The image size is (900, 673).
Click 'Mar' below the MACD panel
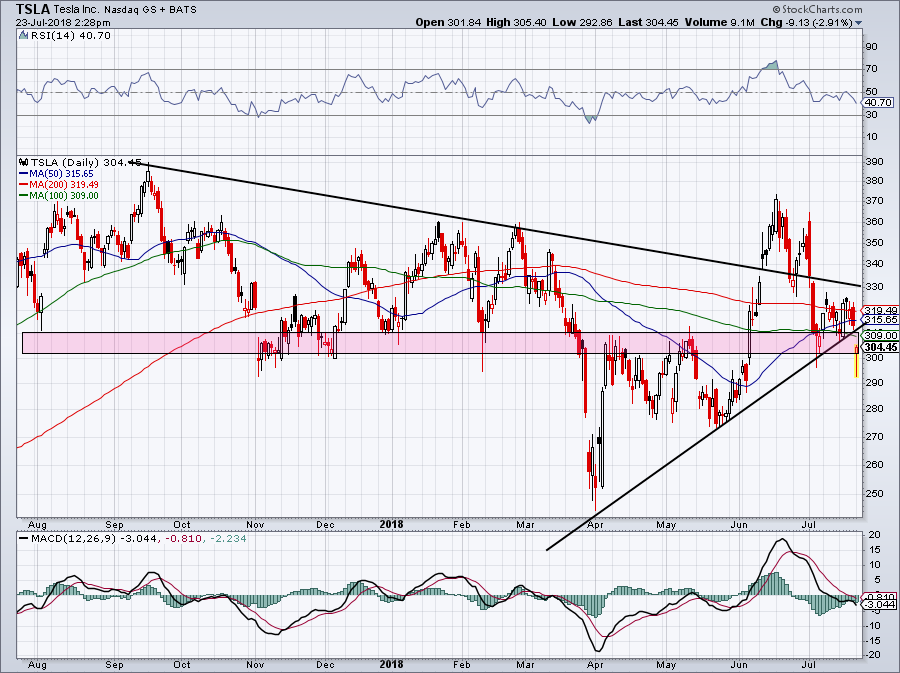click(525, 665)
